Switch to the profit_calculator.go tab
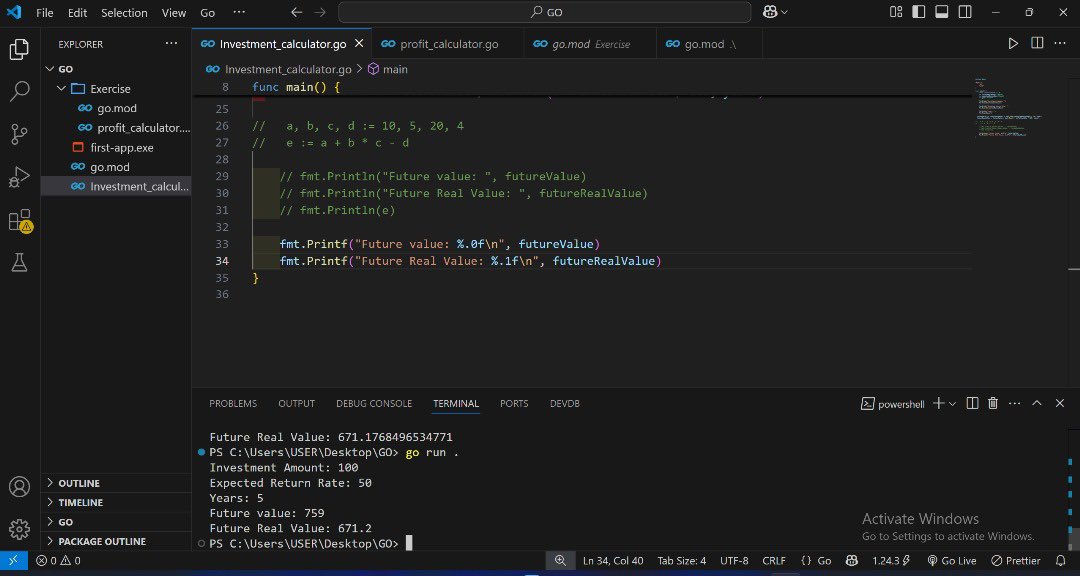The height and width of the screenshot is (576, 1080). [444, 44]
